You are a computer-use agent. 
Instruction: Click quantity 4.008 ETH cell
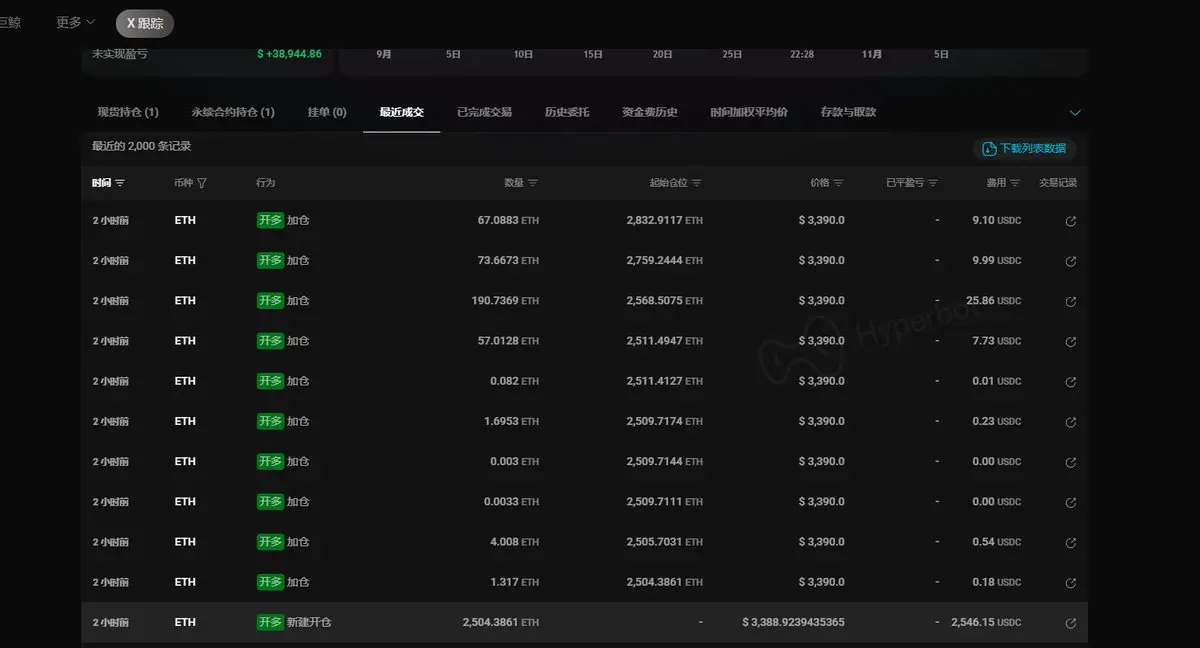click(515, 542)
